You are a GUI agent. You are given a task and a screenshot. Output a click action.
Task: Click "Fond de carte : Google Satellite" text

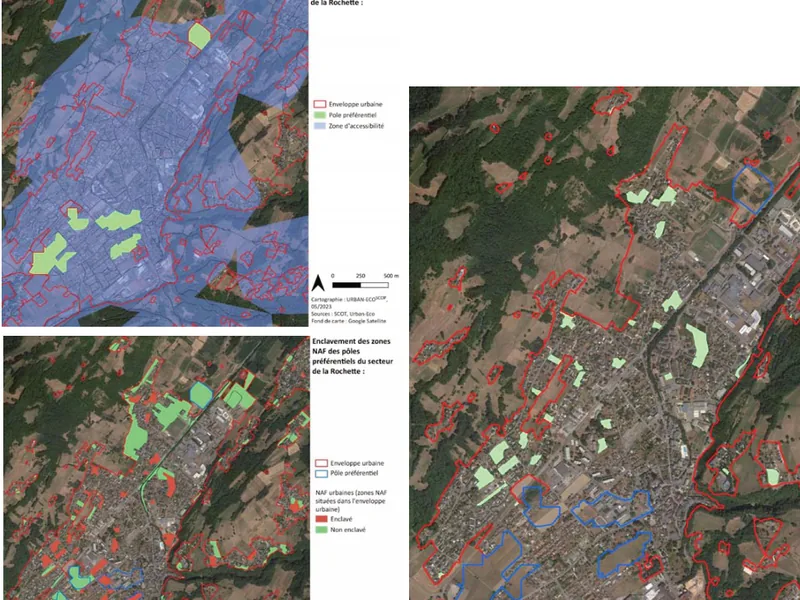coord(348,321)
